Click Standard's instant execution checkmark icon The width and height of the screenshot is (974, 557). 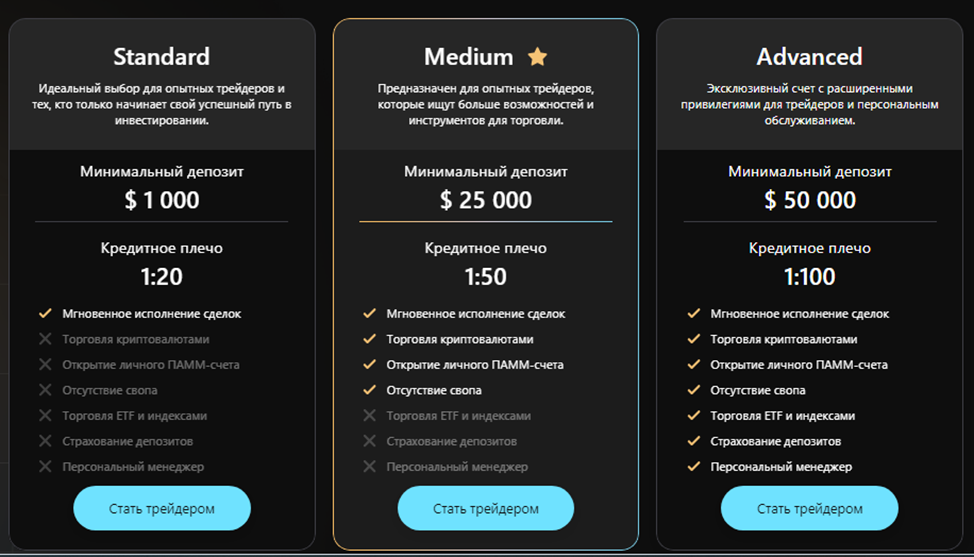45,314
